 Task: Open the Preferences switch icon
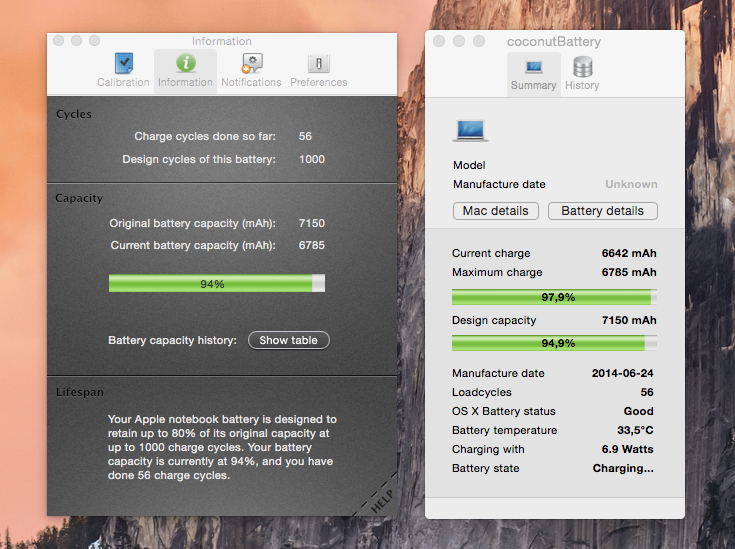point(319,63)
